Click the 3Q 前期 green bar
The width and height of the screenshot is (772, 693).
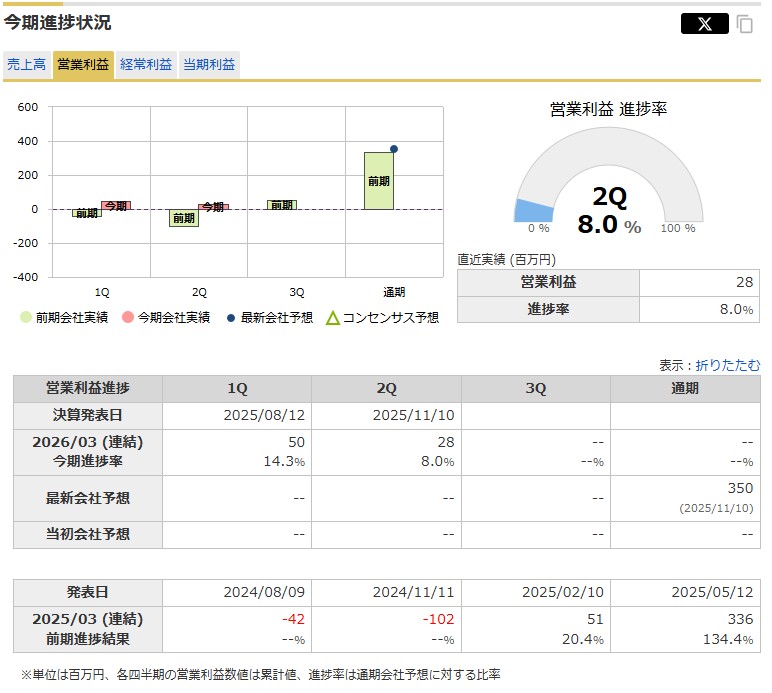281,205
